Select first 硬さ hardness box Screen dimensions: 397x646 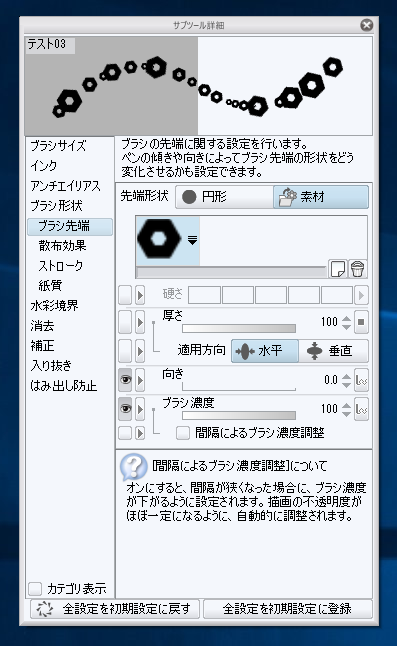tap(204, 295)
